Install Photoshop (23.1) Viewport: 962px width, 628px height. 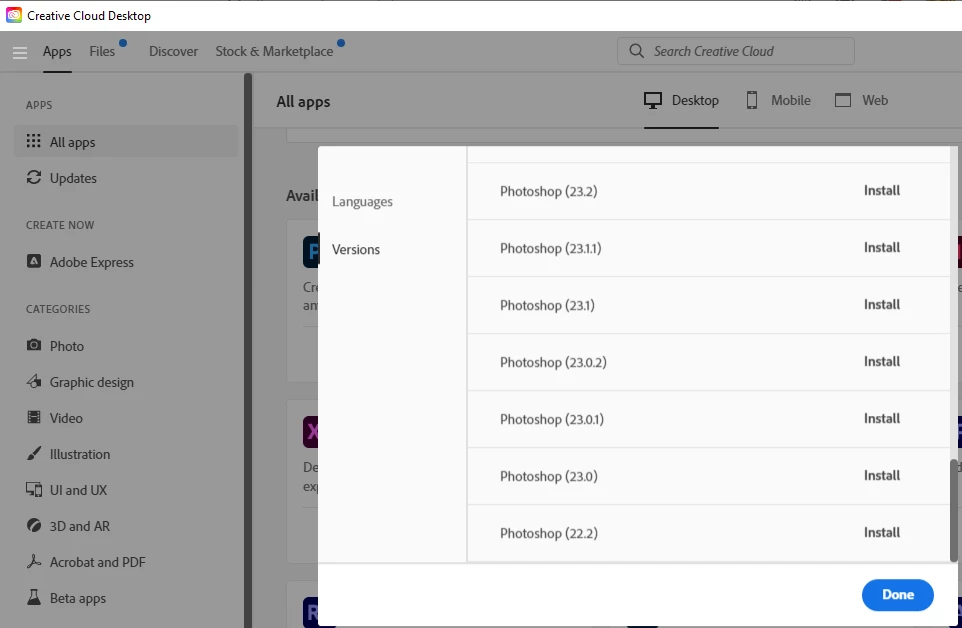coord(882,305)
